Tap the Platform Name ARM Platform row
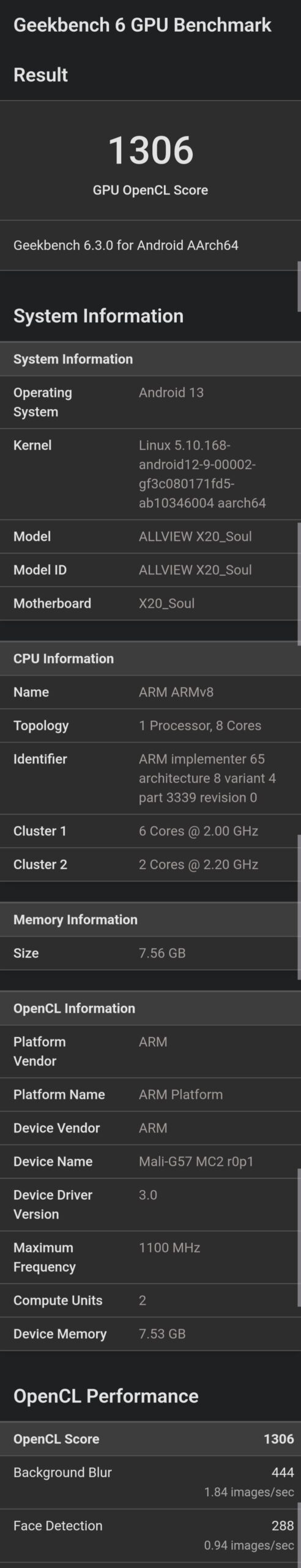The width and height of the screenshot is (301, 1568). click(150, 1095)
